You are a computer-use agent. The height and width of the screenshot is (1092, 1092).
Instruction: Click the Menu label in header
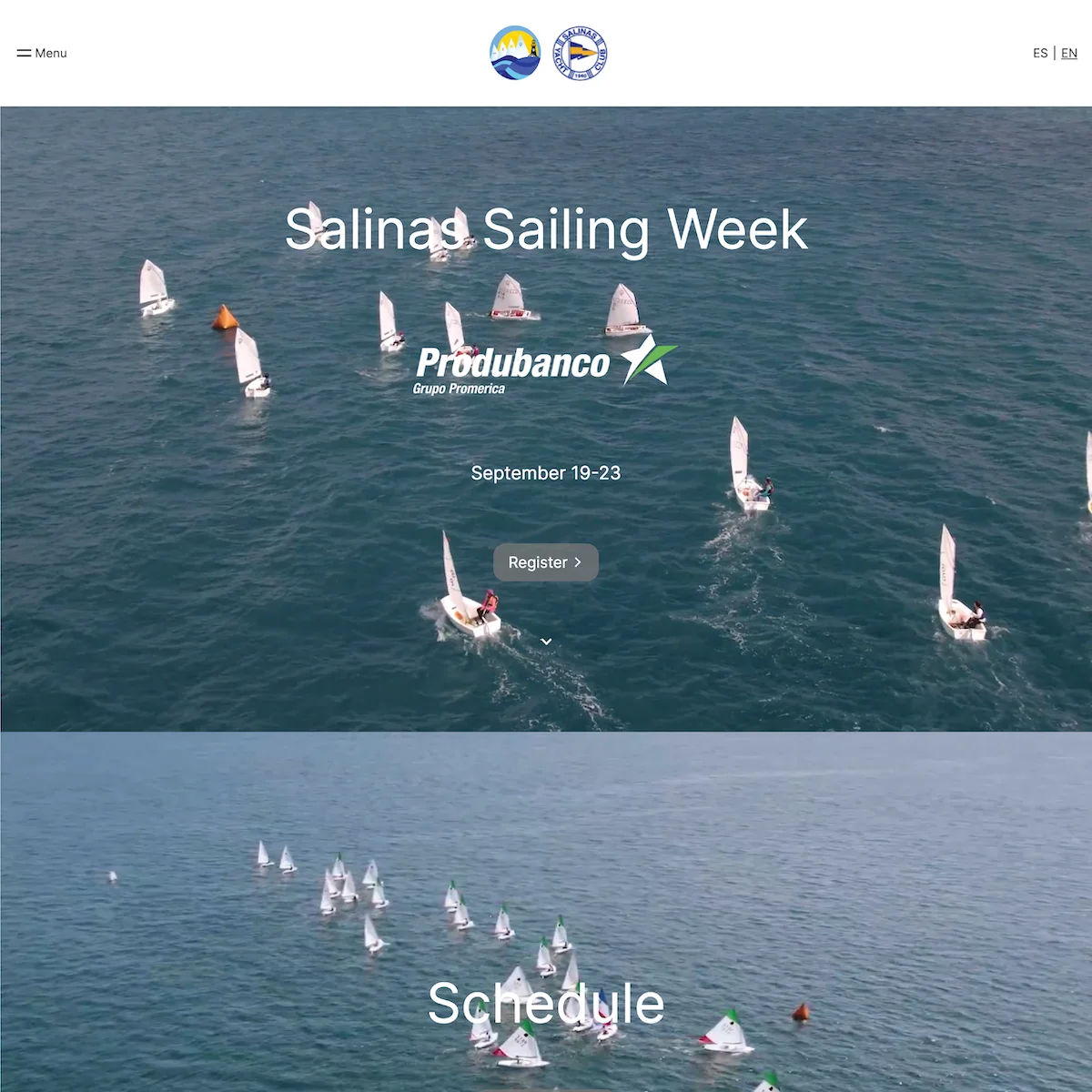click(x=51, y=54)
